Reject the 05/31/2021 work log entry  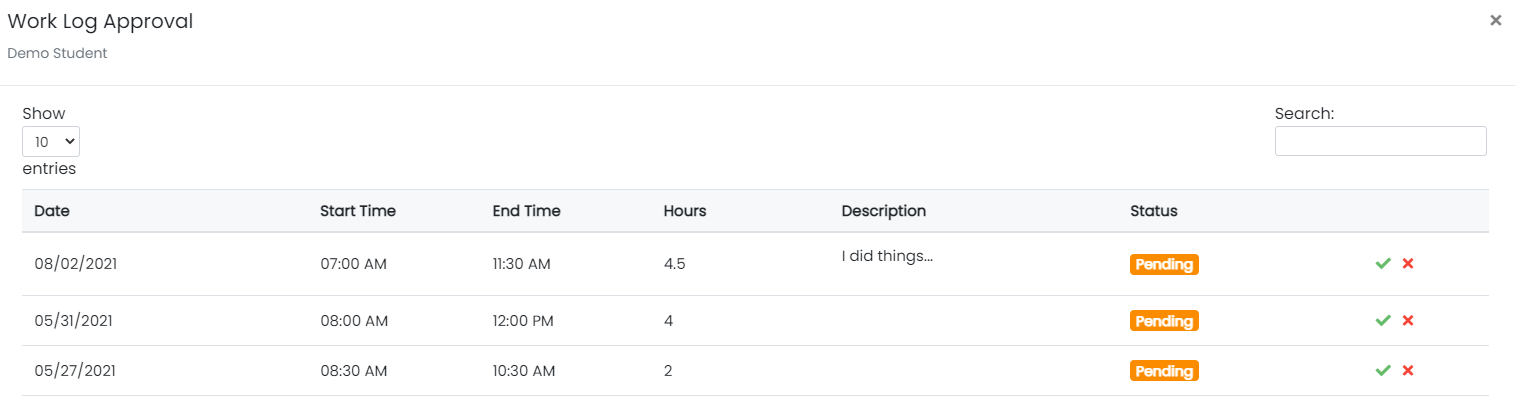[1408, 320]
